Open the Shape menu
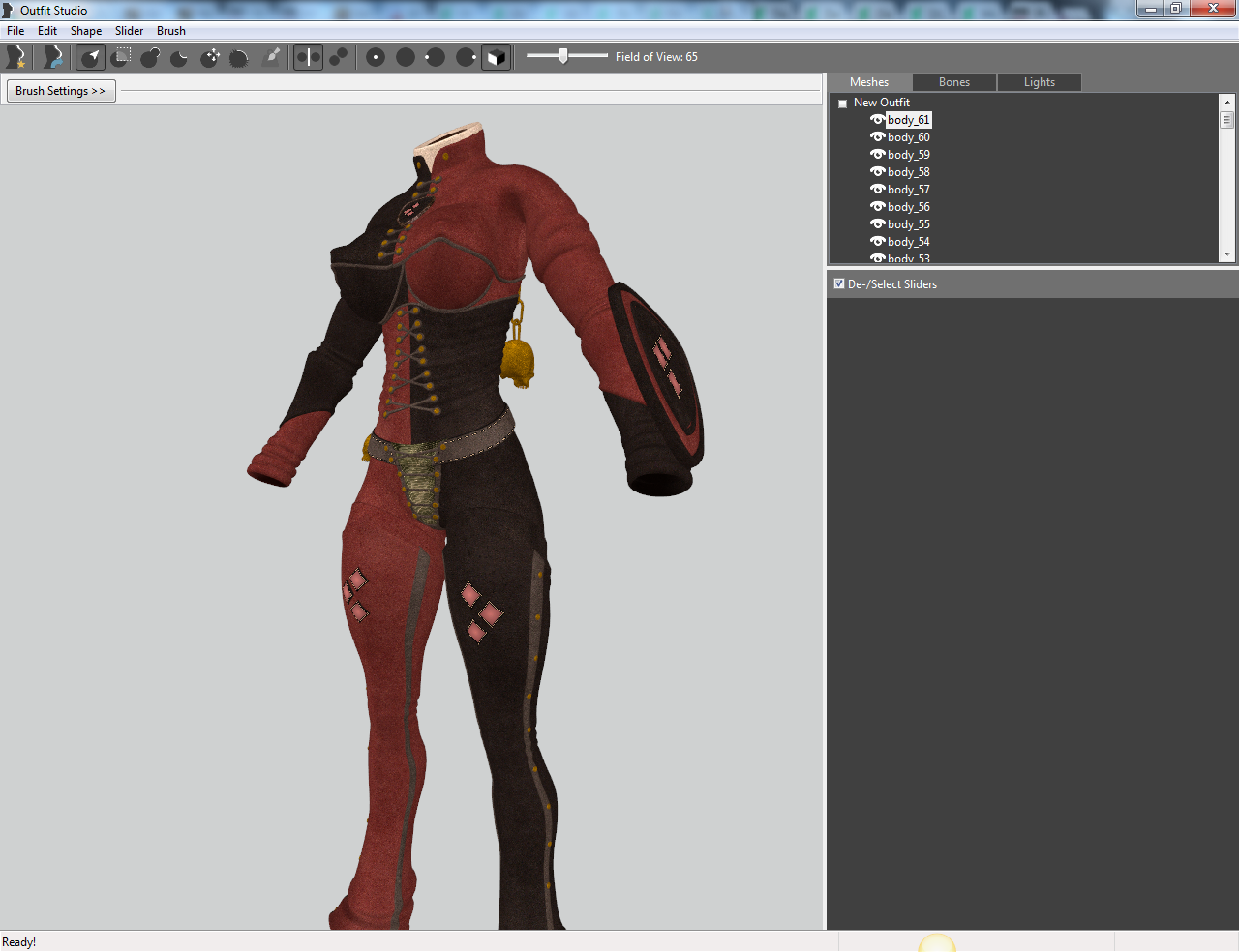This screenshot has height=952, width=1239. 86,31
